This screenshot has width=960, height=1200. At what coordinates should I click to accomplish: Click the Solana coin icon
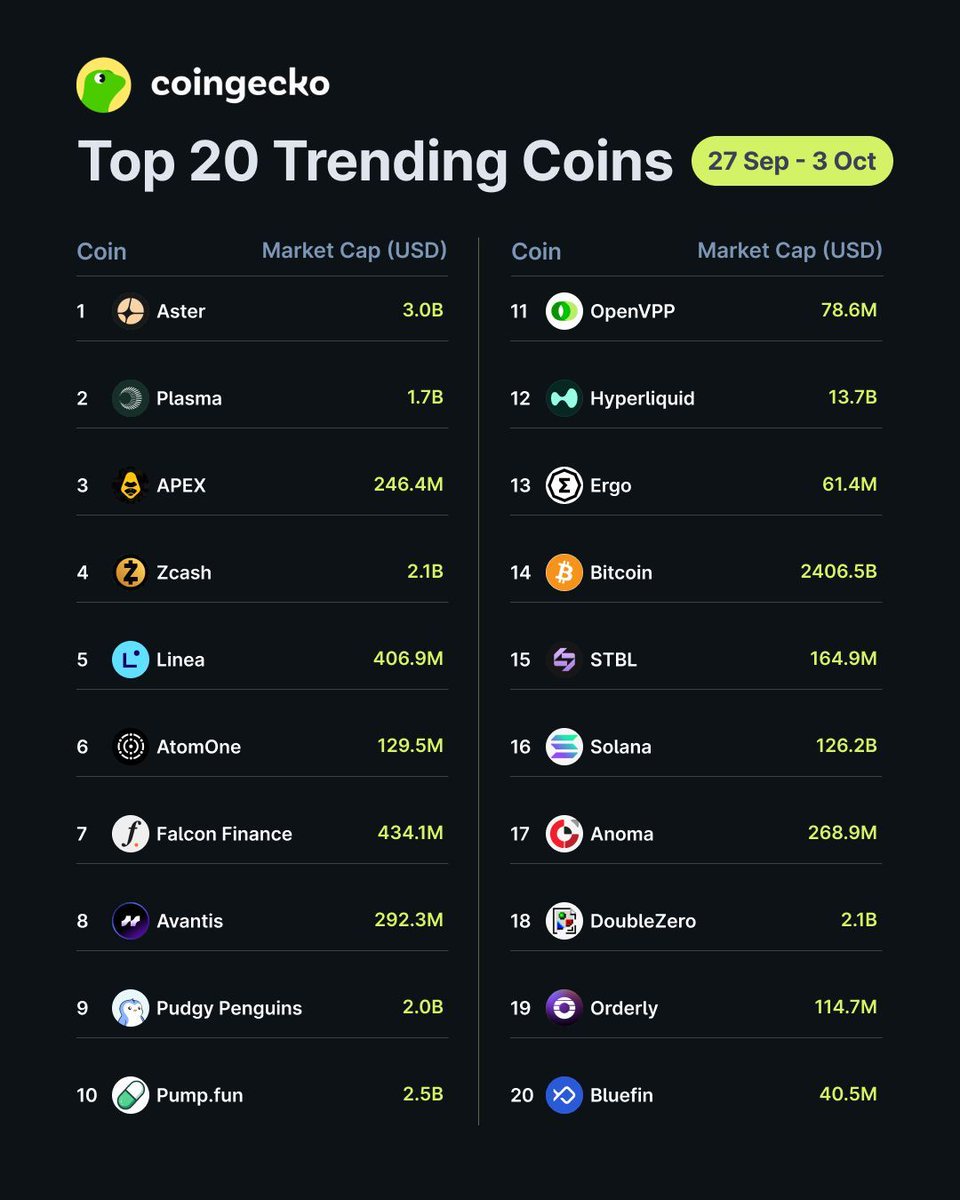pos(564,746)
